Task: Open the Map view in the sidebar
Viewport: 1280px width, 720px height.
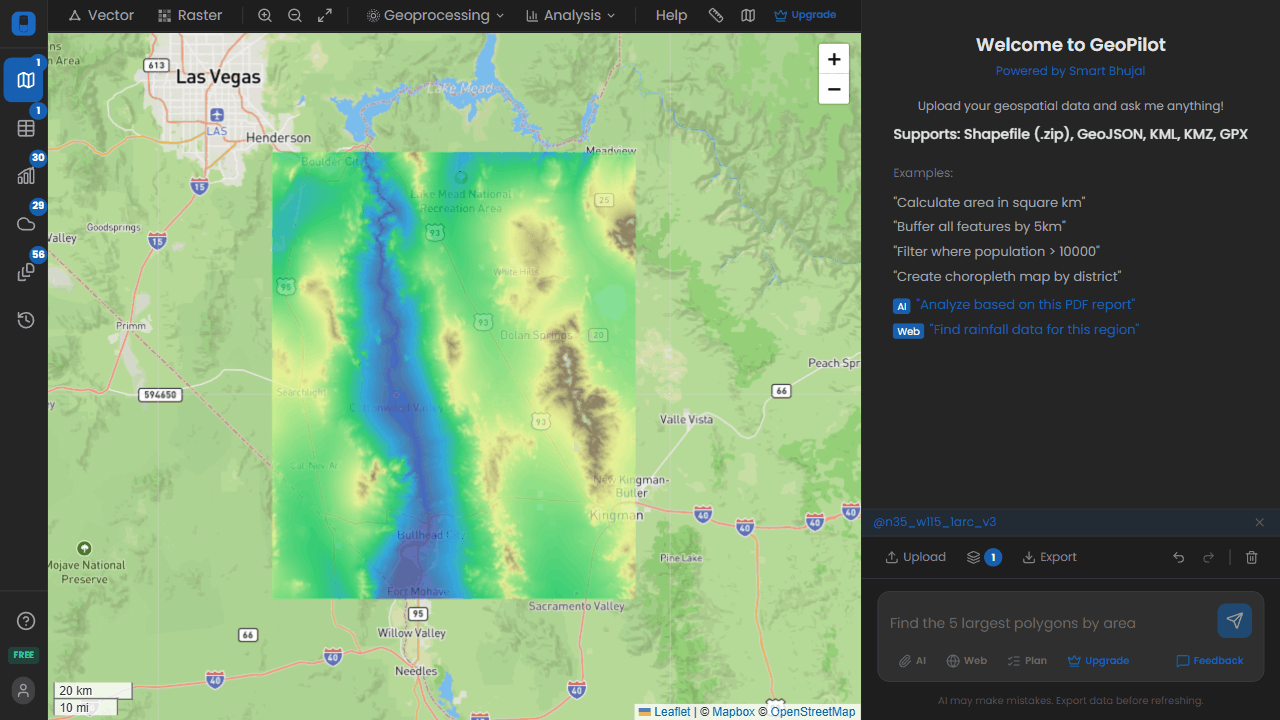Action: pos(24,80)
